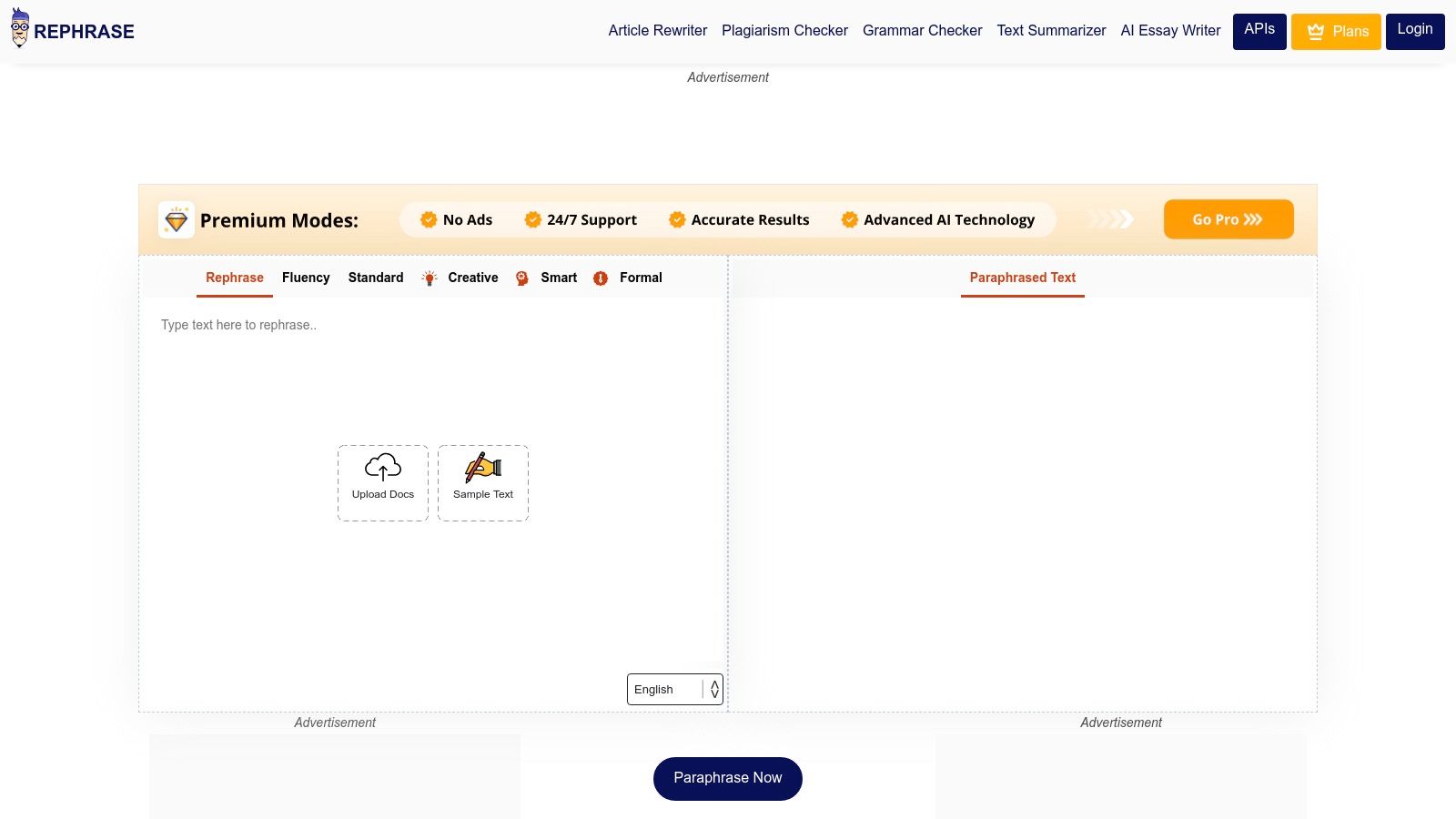Open the APIs page button
This screenshot has height=819, width=1456.
point(1259,31)
